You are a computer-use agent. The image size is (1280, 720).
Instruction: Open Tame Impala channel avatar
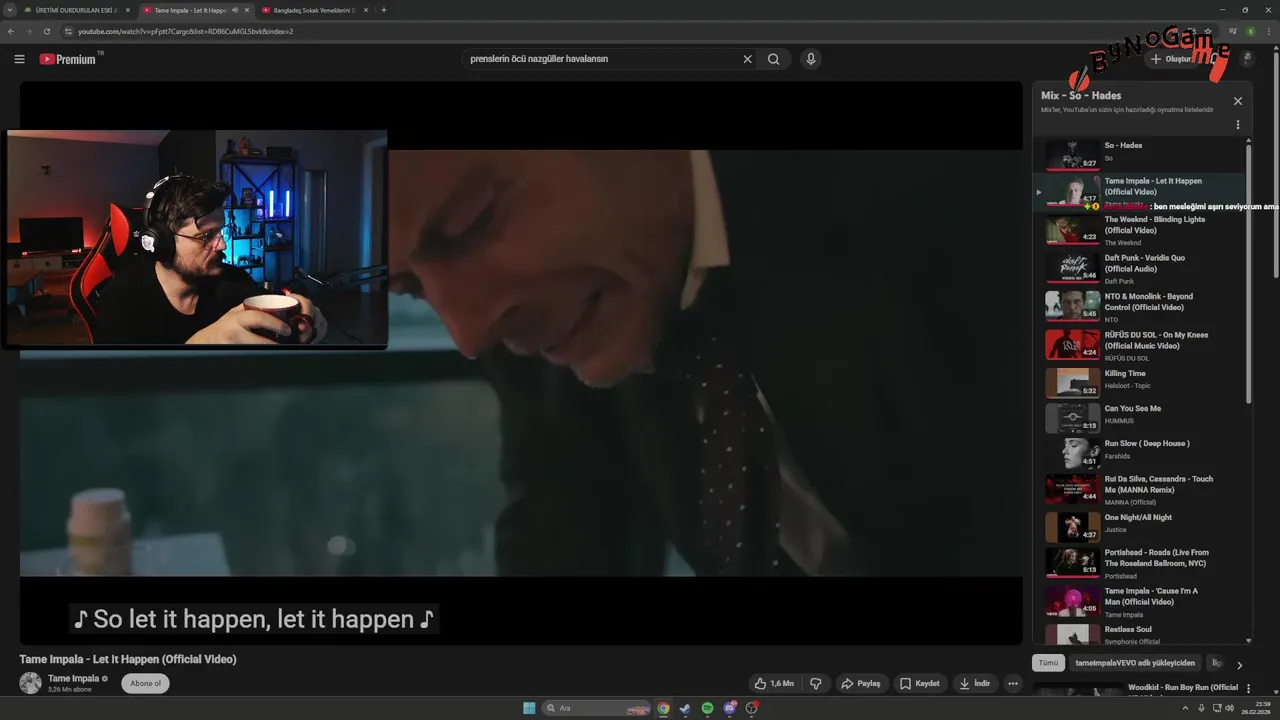pyautogui.click(x=31, y=683)
